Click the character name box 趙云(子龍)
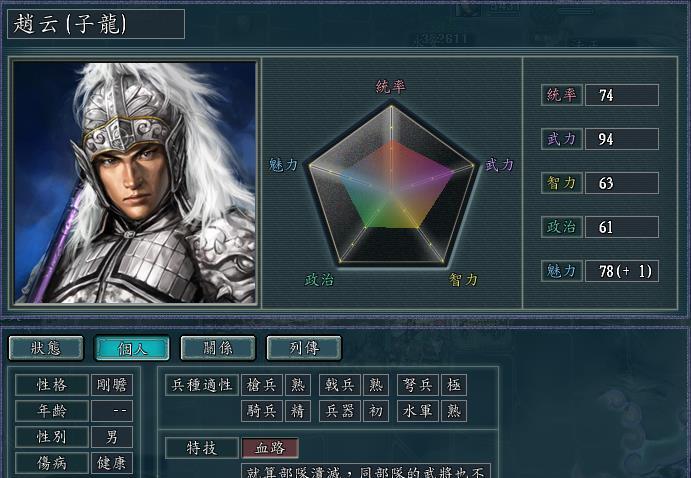The width and height of the screenshot is (691, 478). tap(96, 24)
